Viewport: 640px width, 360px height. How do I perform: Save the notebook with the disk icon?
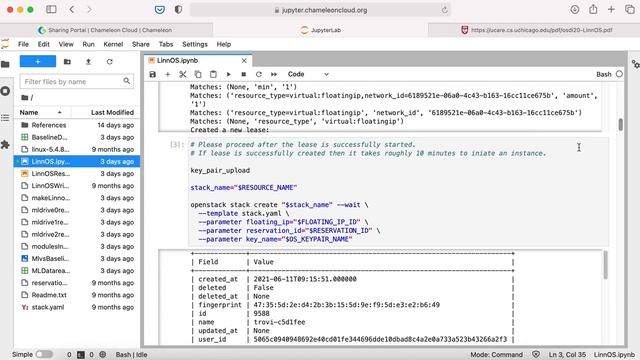point(153,74)
